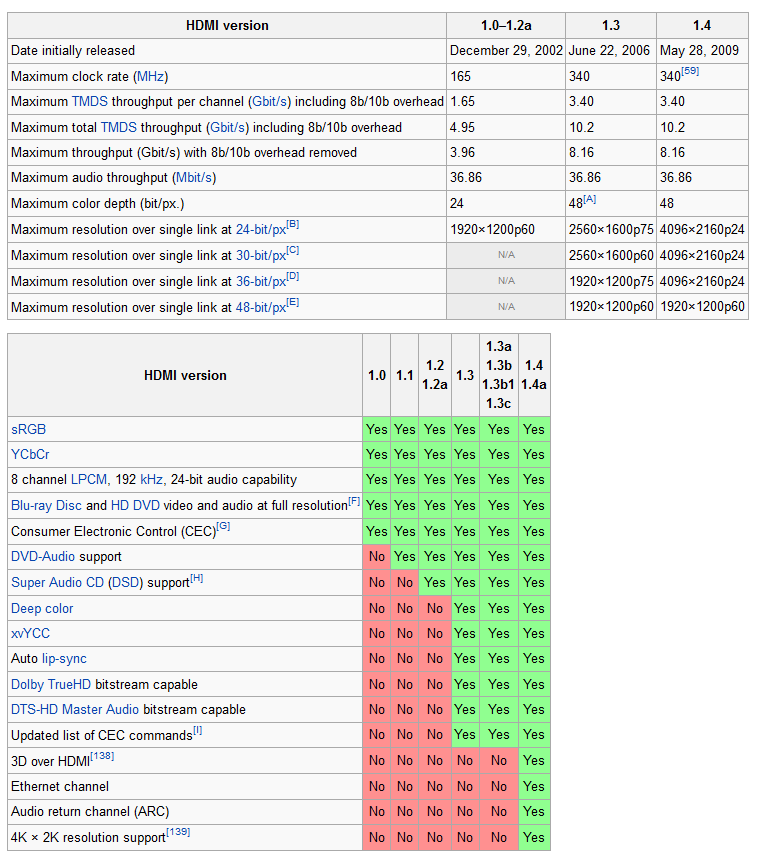Open TMDS link in maximum total throughput row

coord(118,127)
